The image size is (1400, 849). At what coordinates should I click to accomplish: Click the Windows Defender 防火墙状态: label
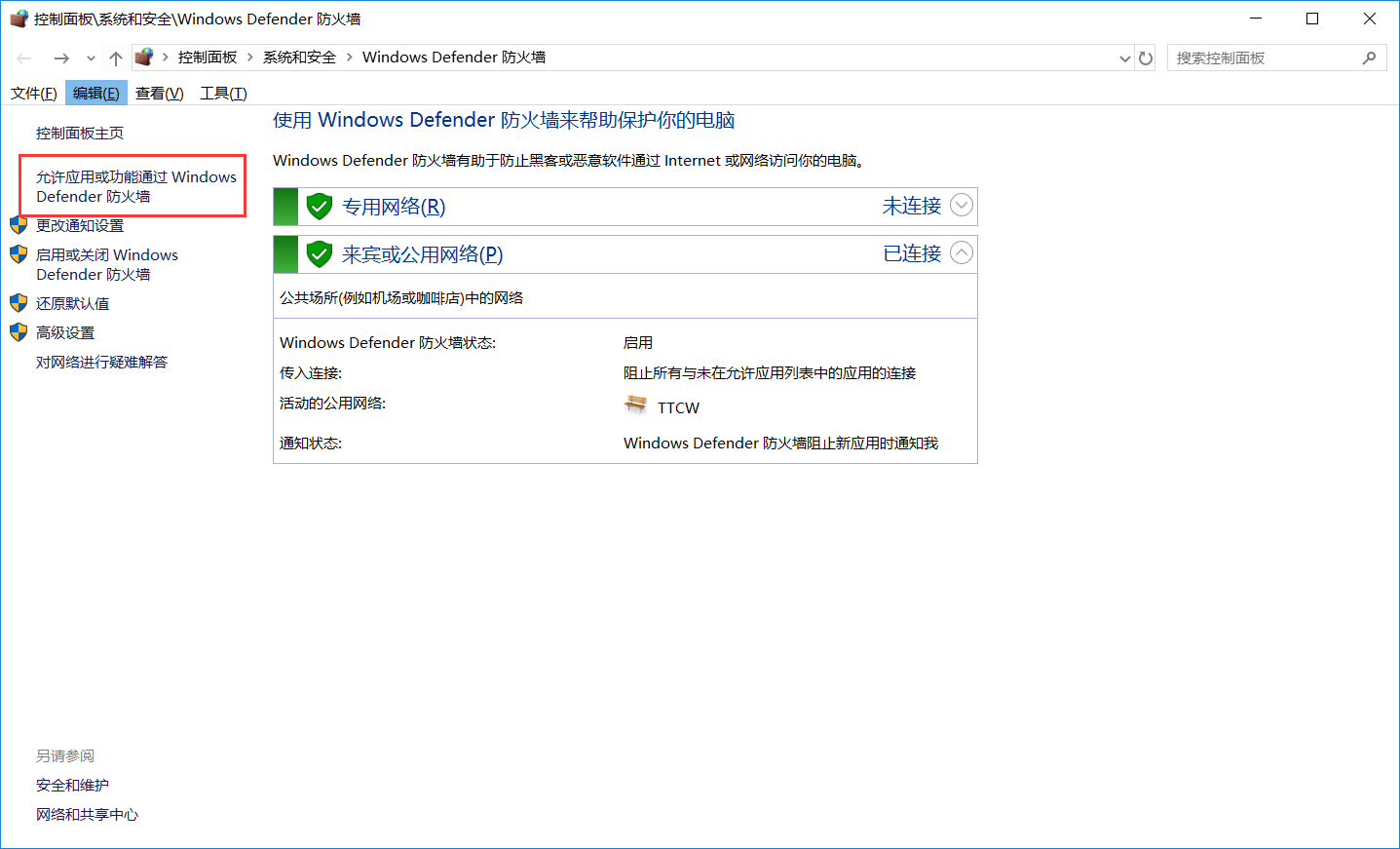click(388, 343)
